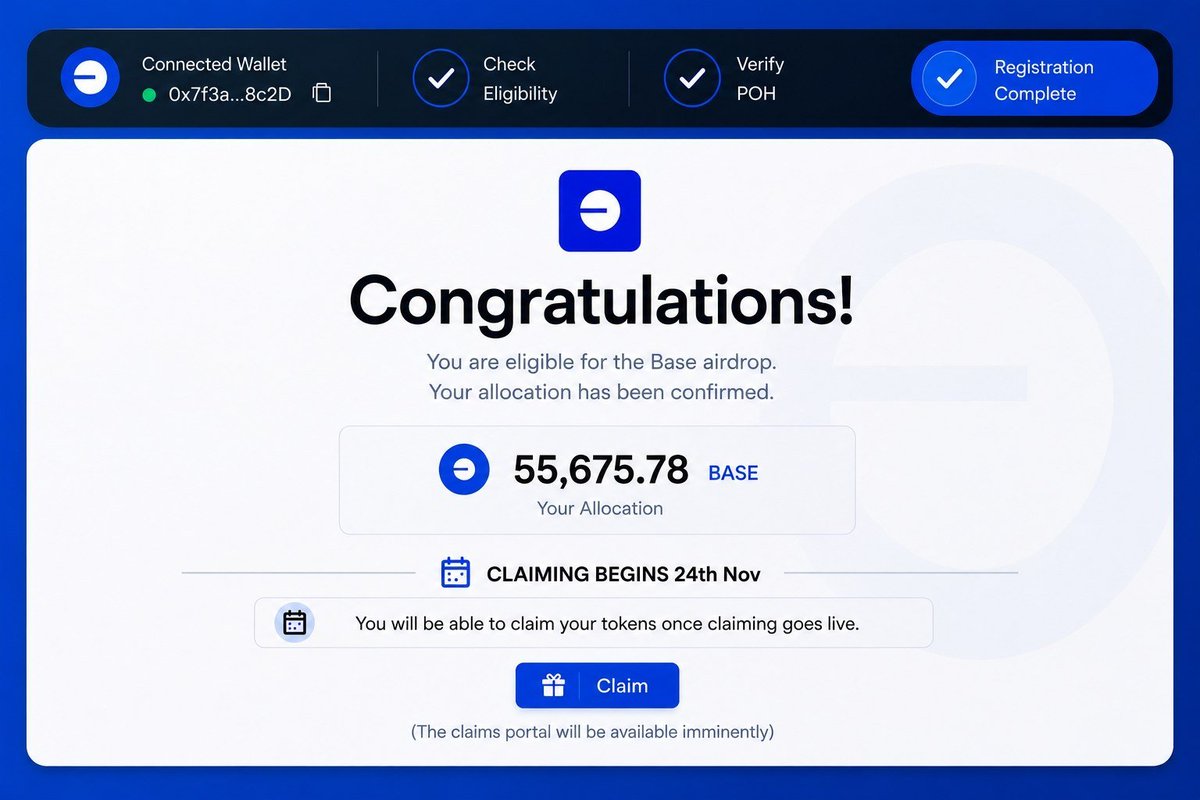
Task: Select the allocation amount 55,675.78
Action: pyautogui.click(x=601, y=470)
